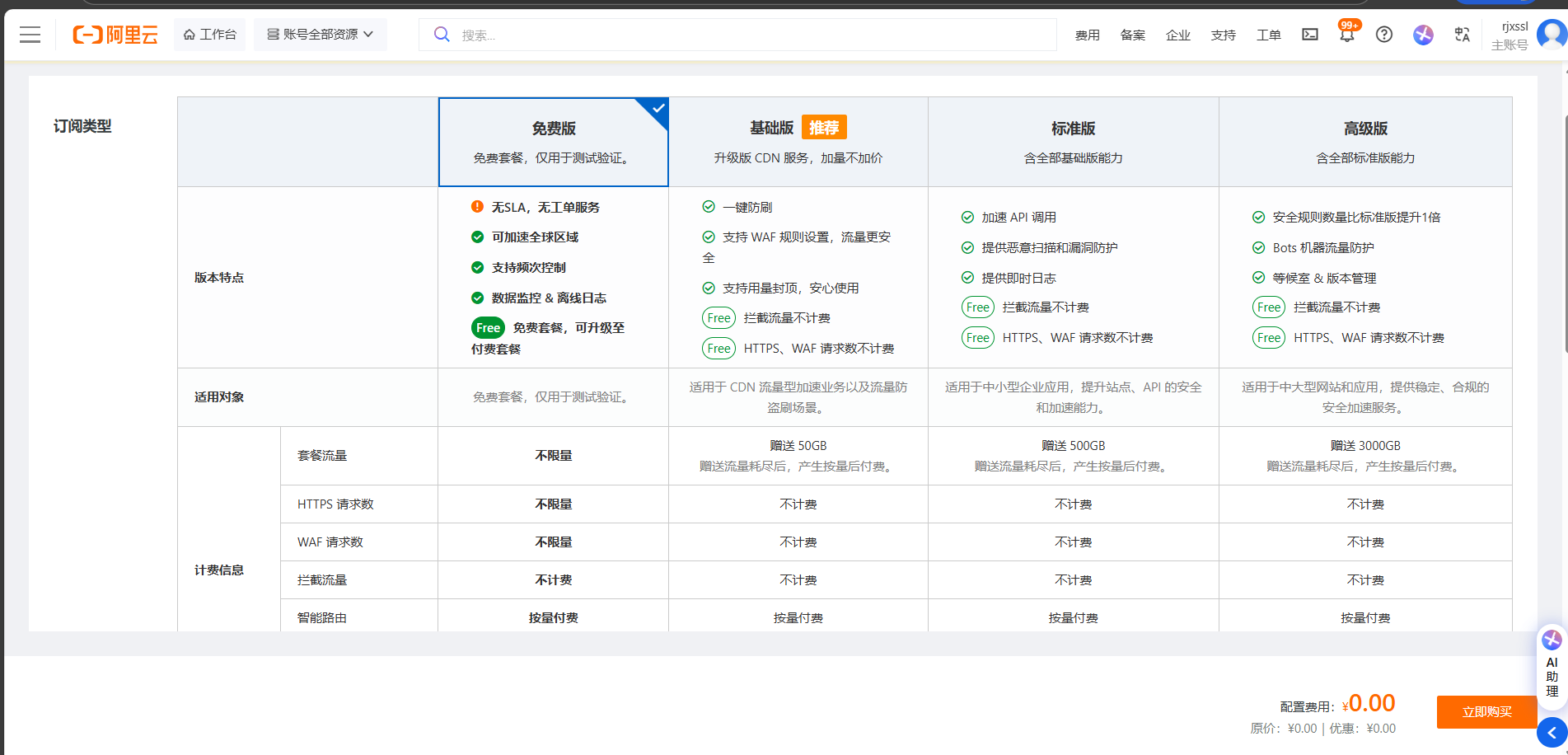Open the Cloud Shell terminal icon

1309,35
